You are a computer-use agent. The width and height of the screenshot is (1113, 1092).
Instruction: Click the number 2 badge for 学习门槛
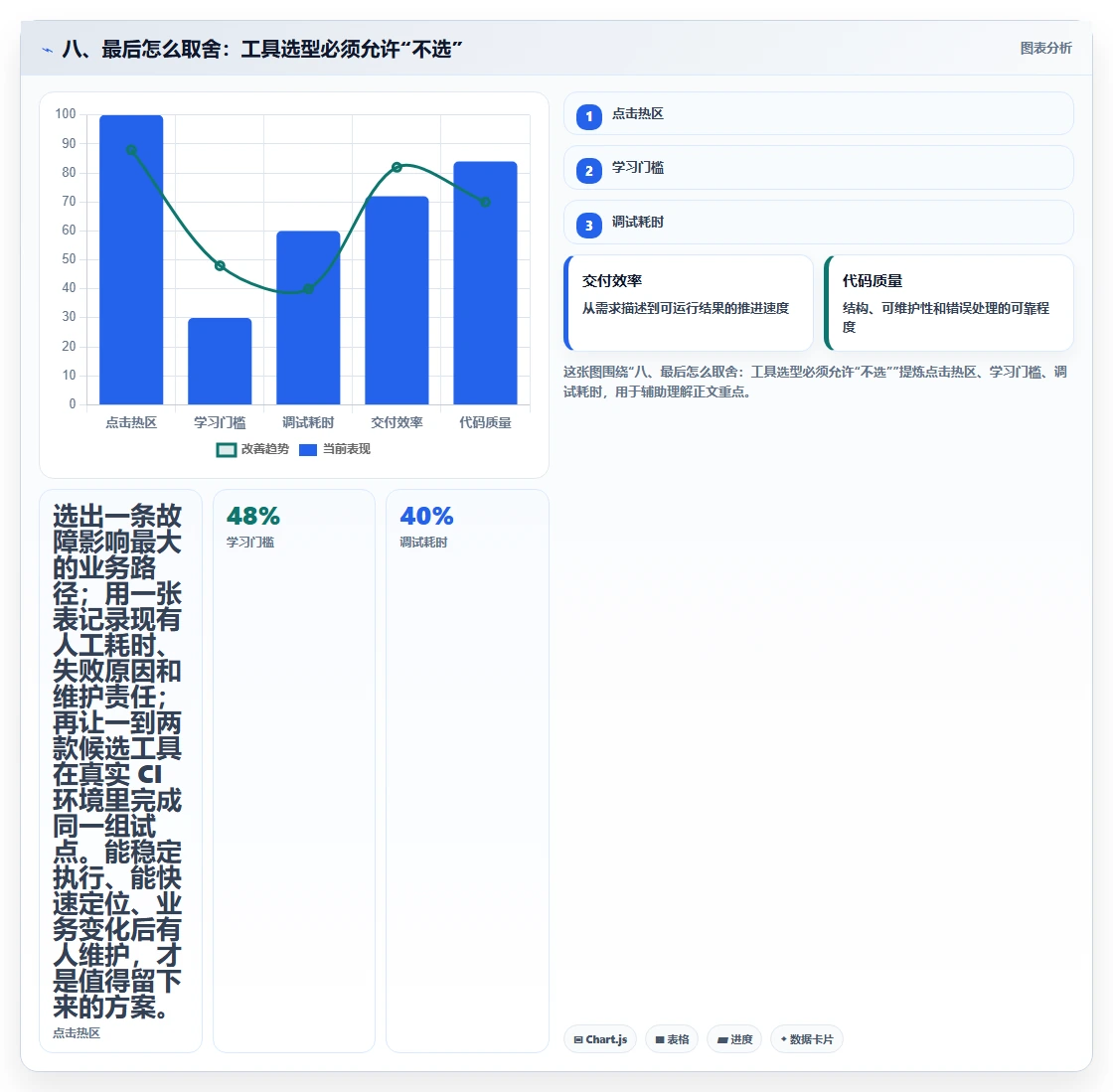(588, 170)
